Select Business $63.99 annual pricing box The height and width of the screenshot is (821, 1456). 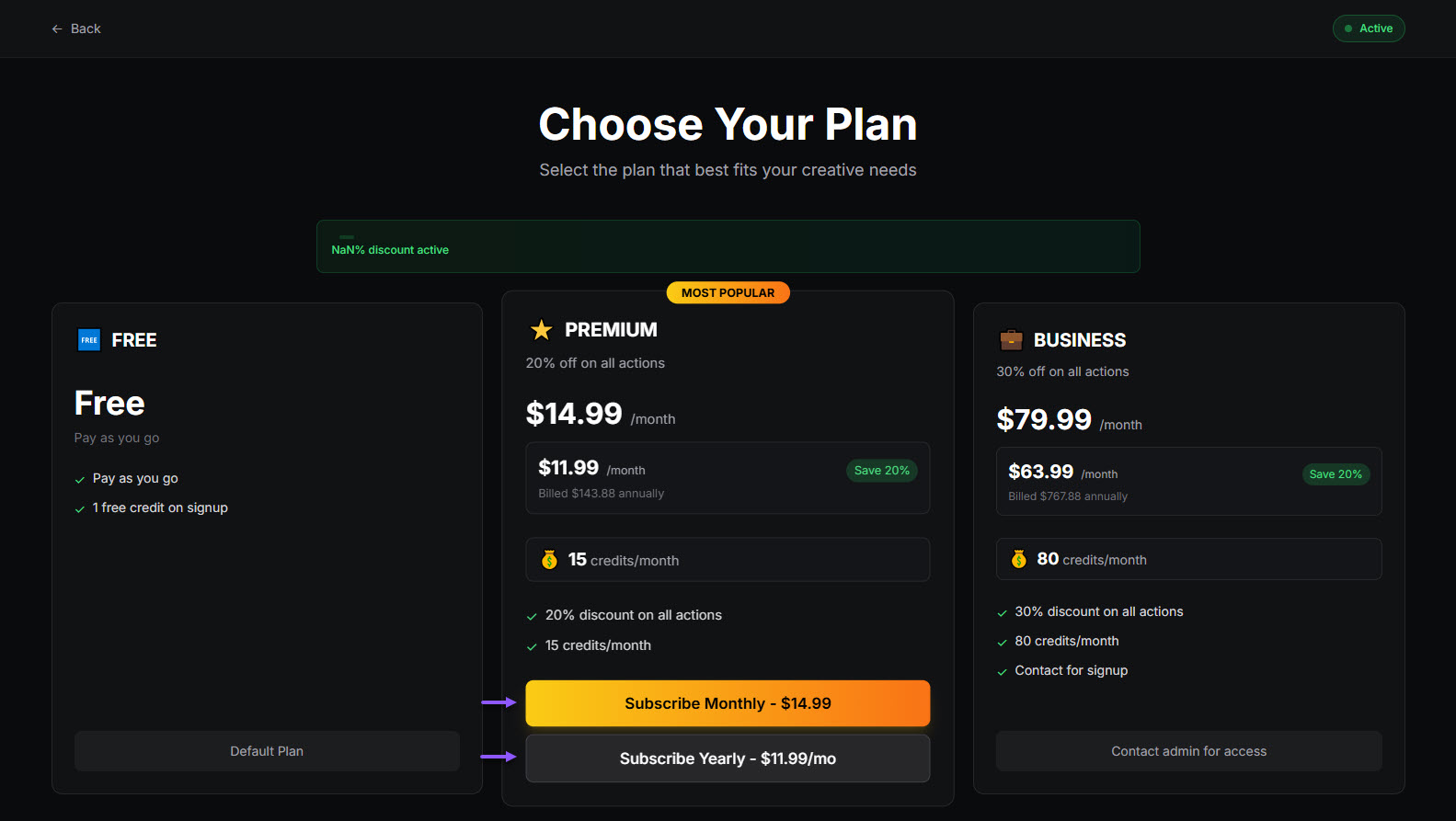[1188, 481]
